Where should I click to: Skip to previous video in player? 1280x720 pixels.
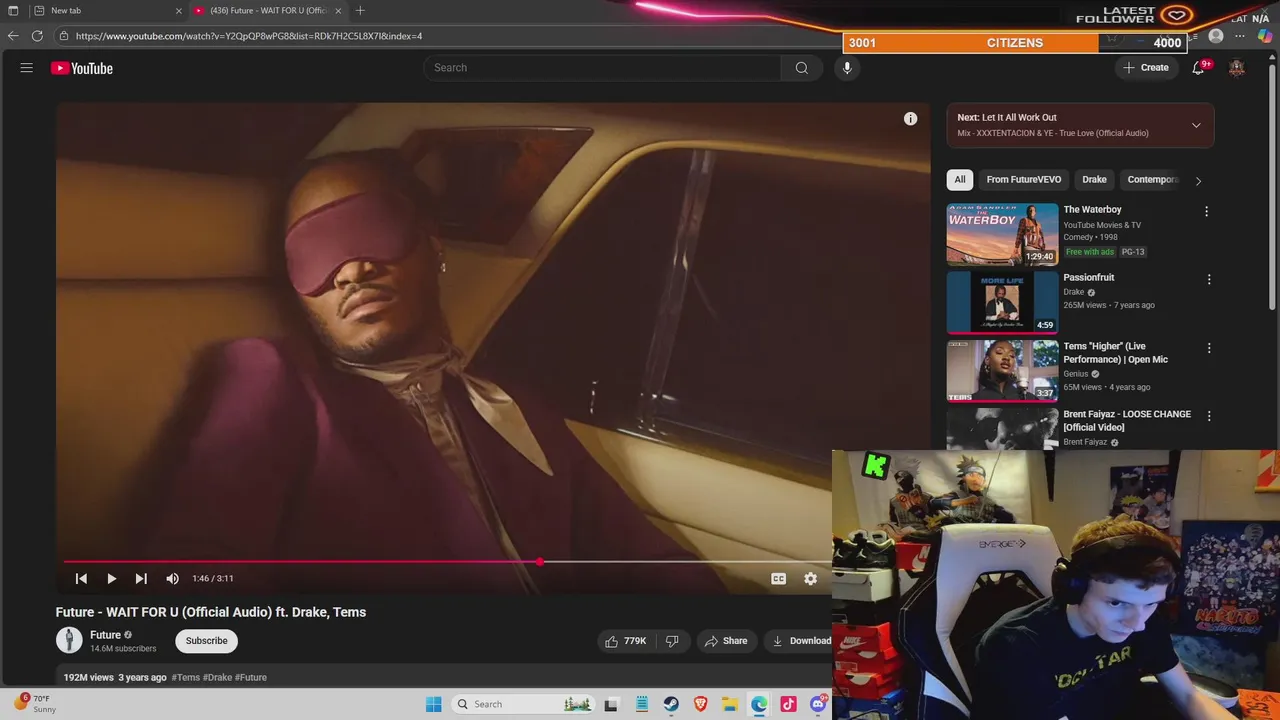point(82,578)
